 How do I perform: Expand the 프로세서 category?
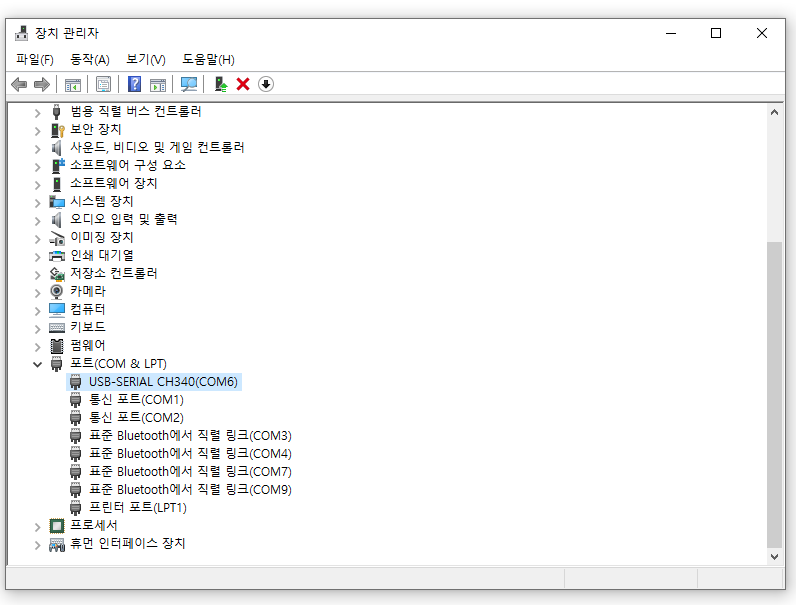[37, 526]
